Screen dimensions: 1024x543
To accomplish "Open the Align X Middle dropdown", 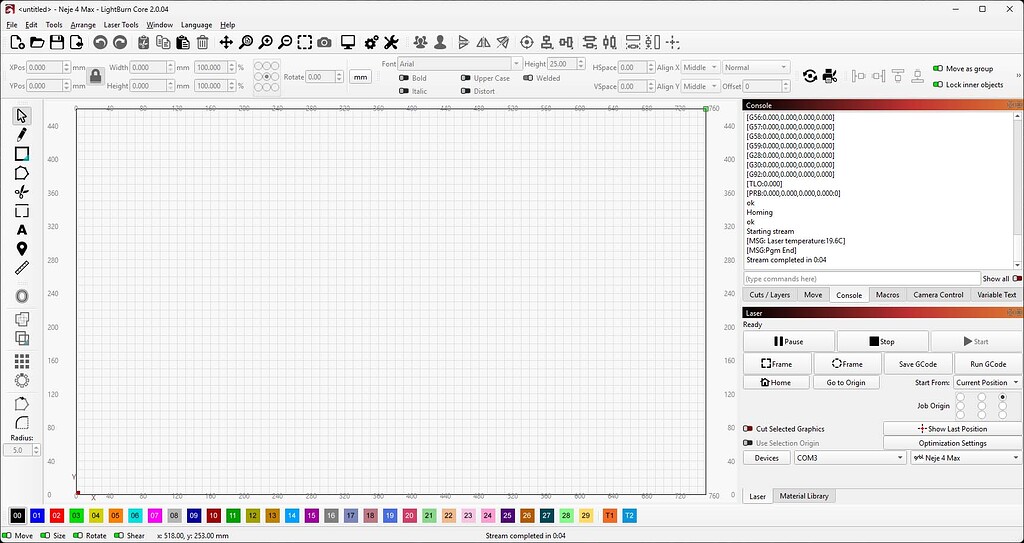I will pos(701,67).
